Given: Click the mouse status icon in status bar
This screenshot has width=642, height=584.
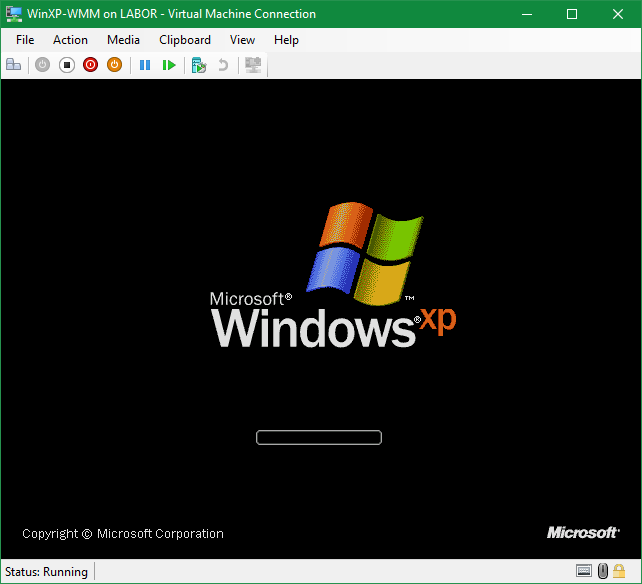Looking at the screenshot, I should [603, 572].
